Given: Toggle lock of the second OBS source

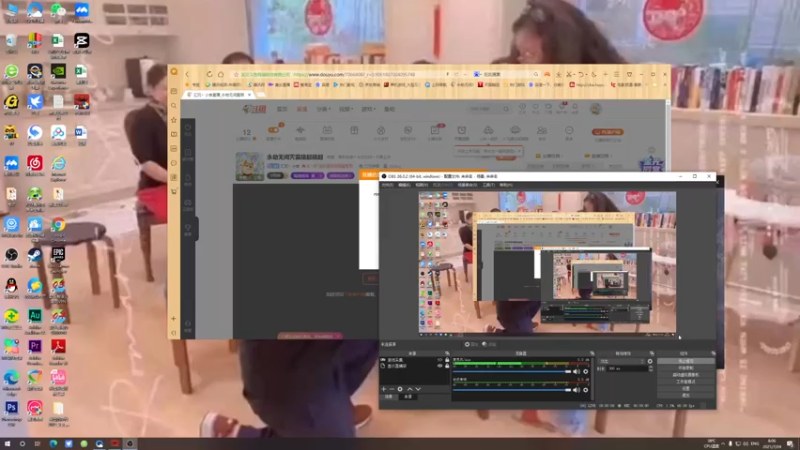Looking at the screenshot, I should tap(447, 366).
